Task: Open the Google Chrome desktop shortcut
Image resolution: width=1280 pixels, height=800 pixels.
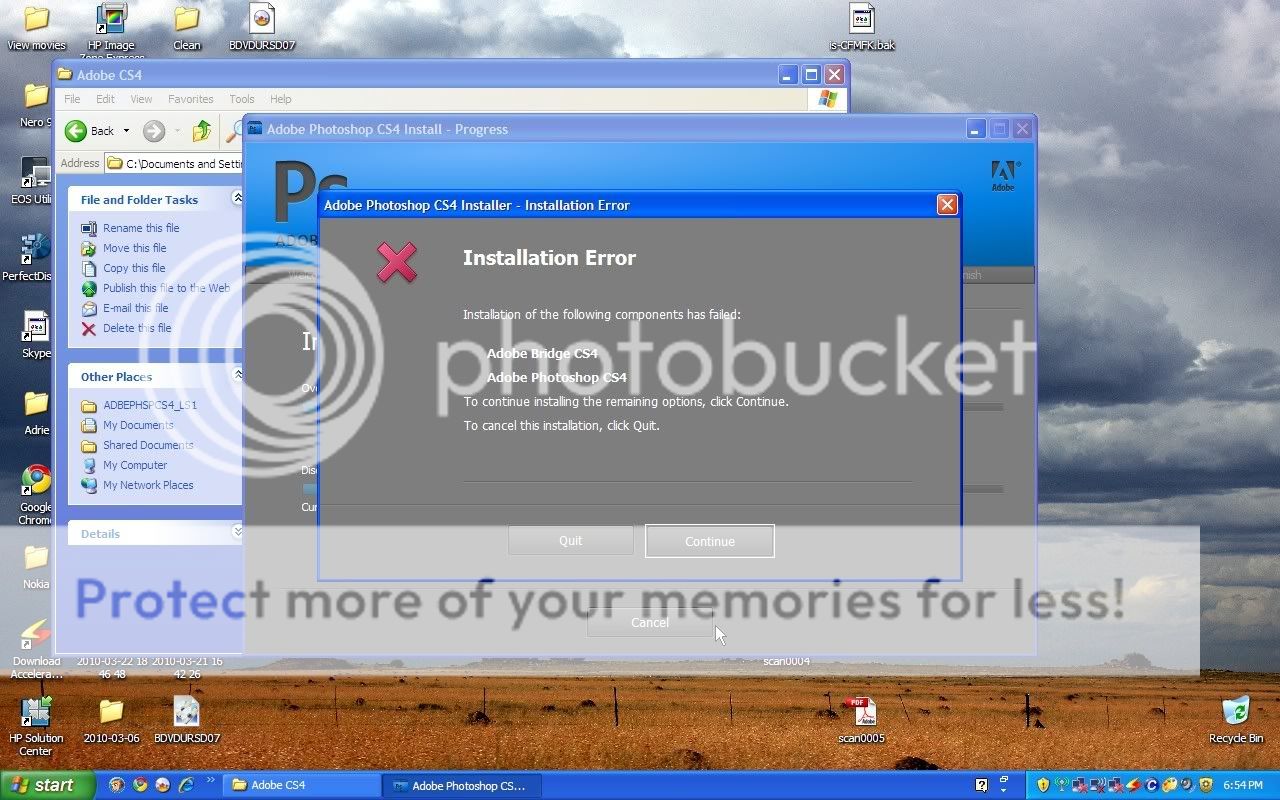Action: coord(36,495)
